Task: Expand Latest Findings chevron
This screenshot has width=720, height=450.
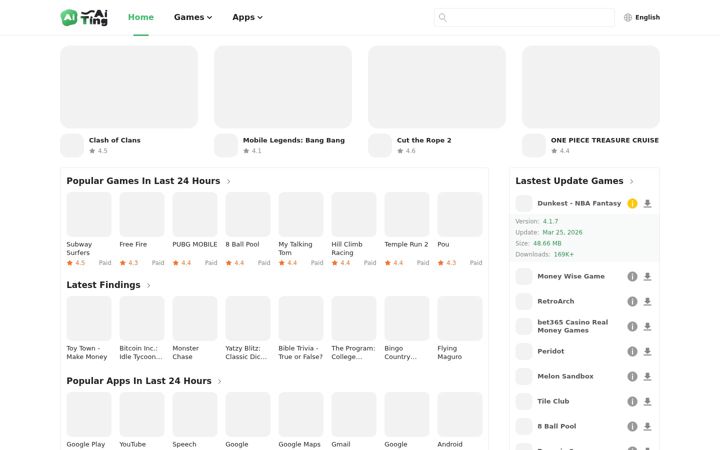Action: 148,286
